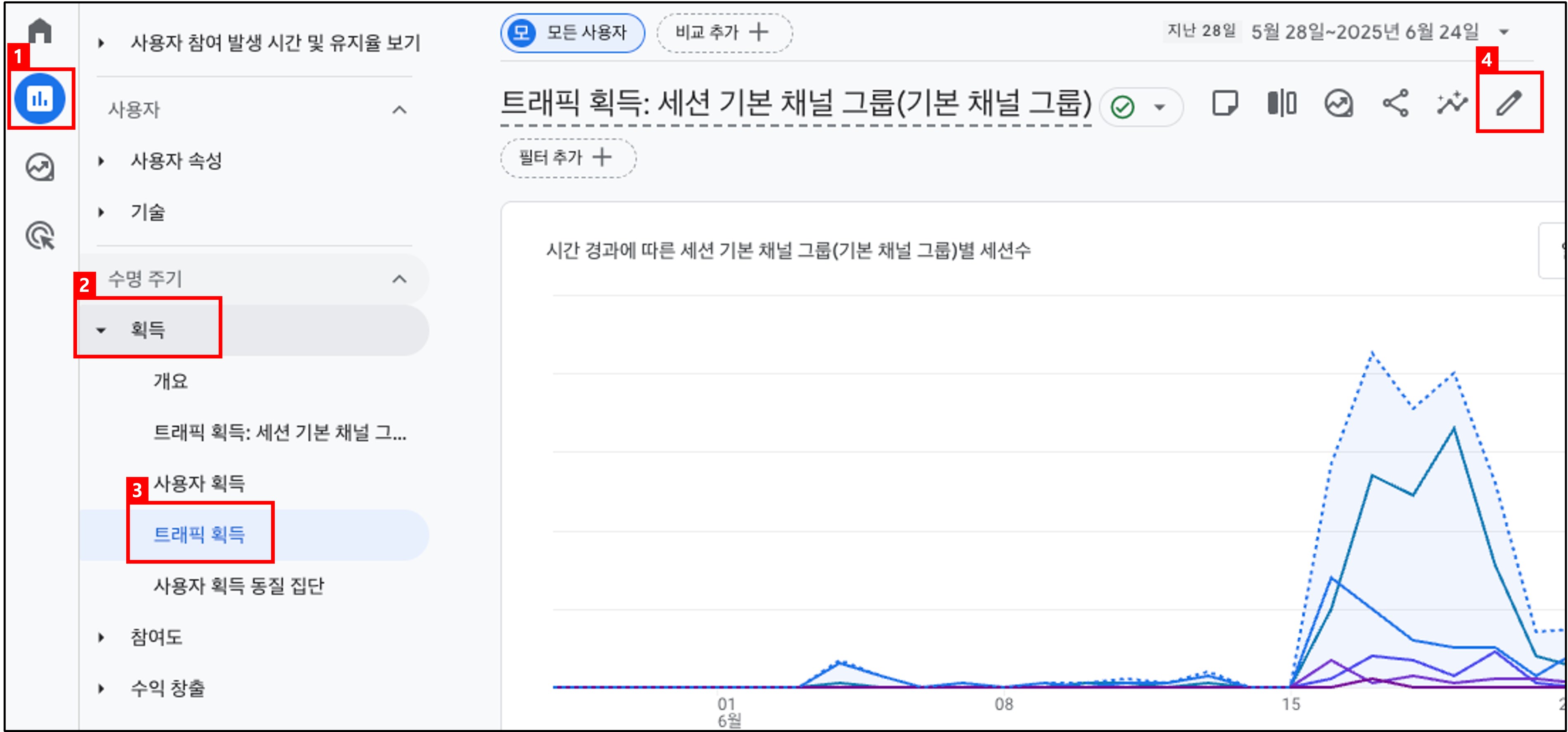Viewport: 1568px width, 732px height.
Task: Click 비교 추가 button
Action: click(x=724, y=32)
